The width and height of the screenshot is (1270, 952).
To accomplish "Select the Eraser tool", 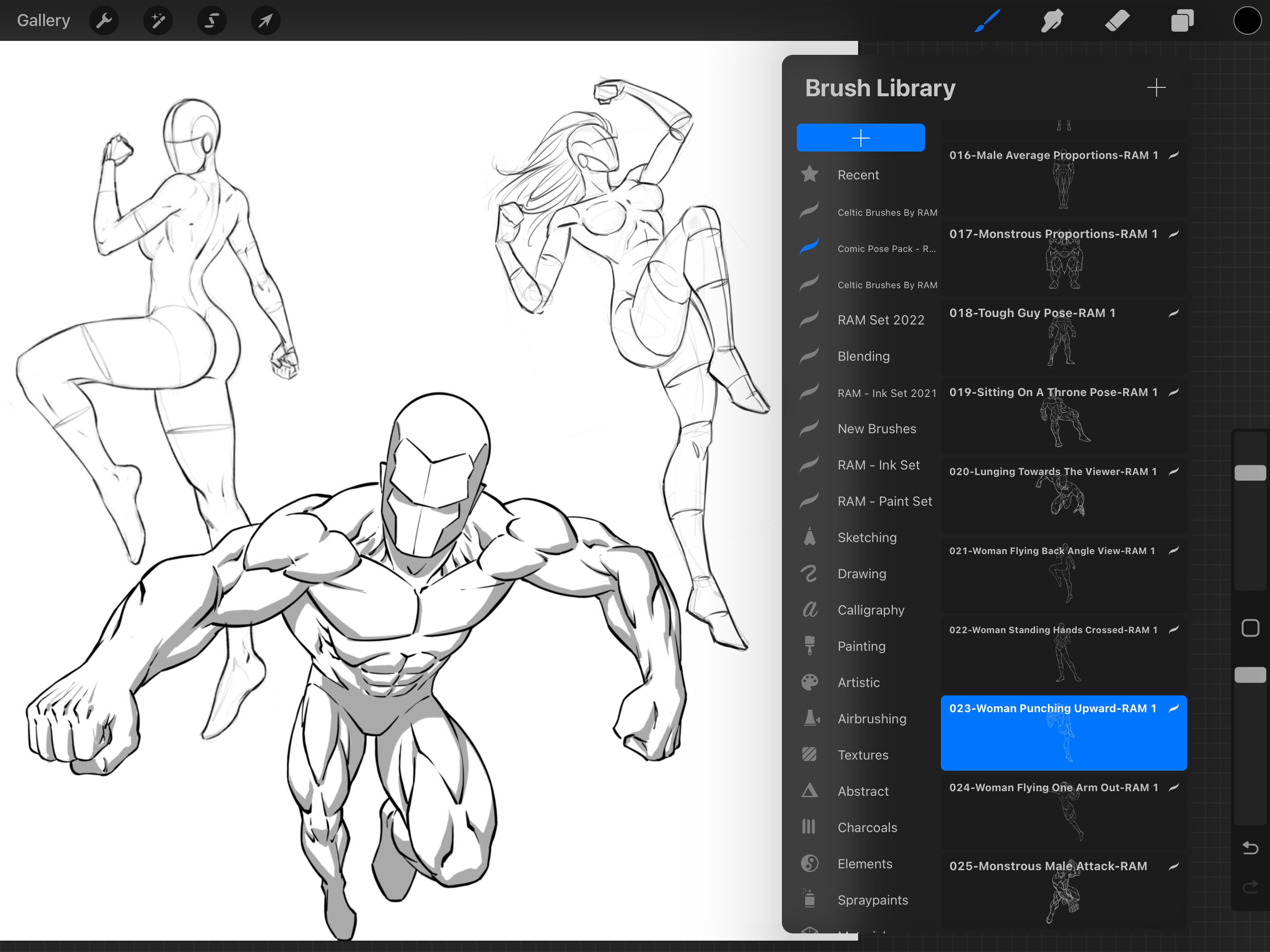I will tap(1117, 20).
